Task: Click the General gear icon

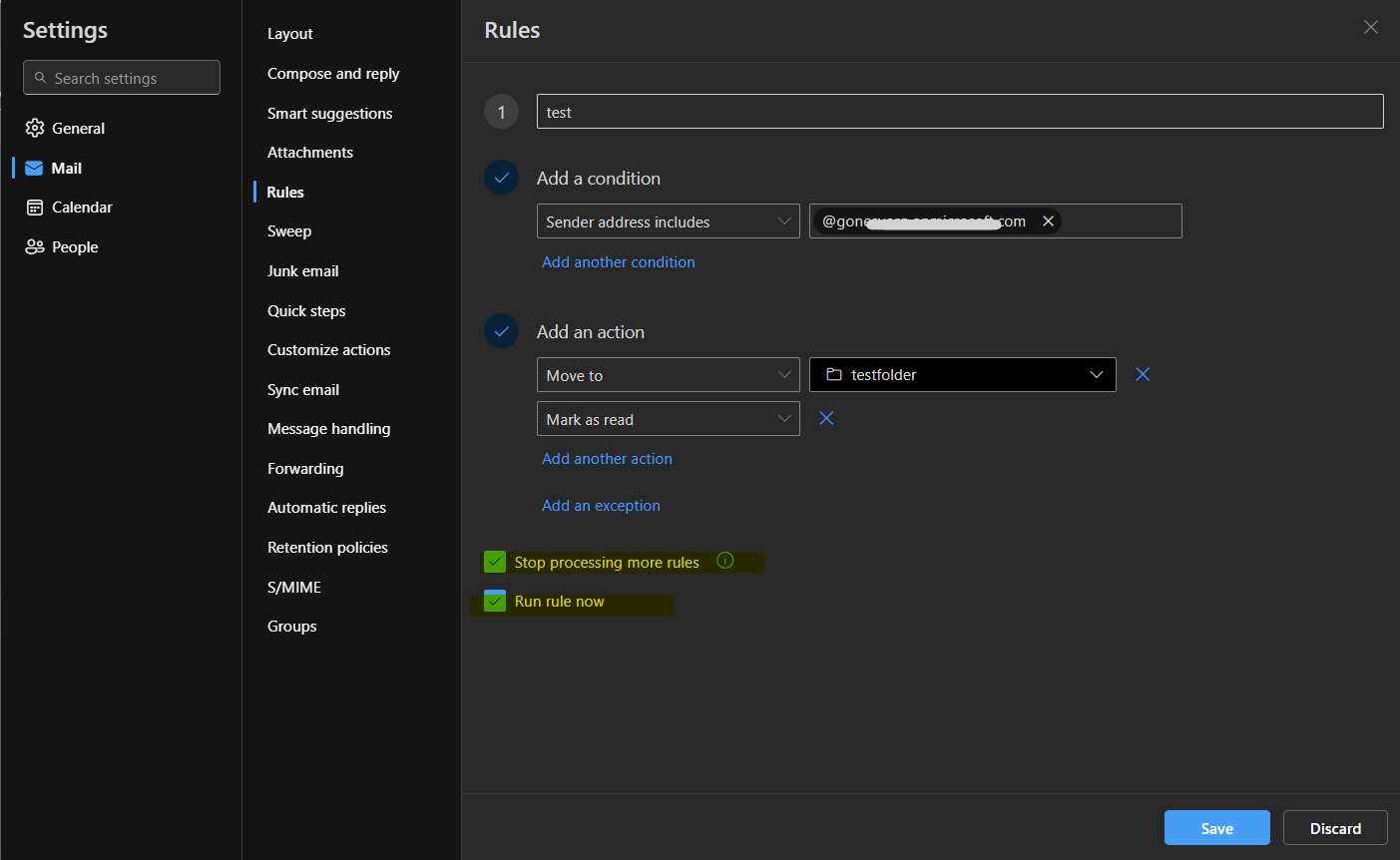Action: [34, 128]
